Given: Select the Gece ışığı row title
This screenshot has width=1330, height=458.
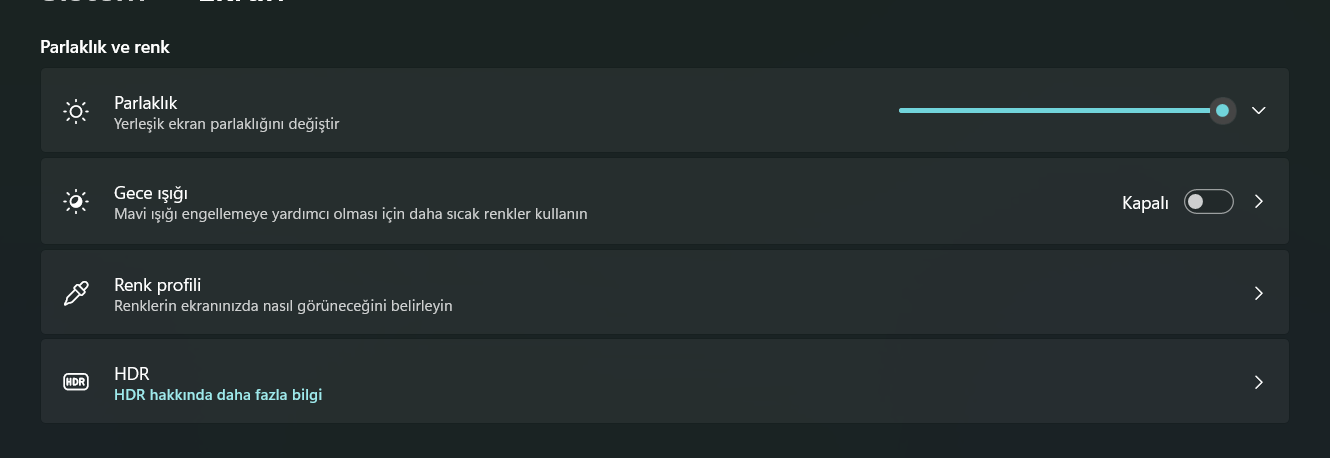Looking at the screenshot, I should point(151,193).
